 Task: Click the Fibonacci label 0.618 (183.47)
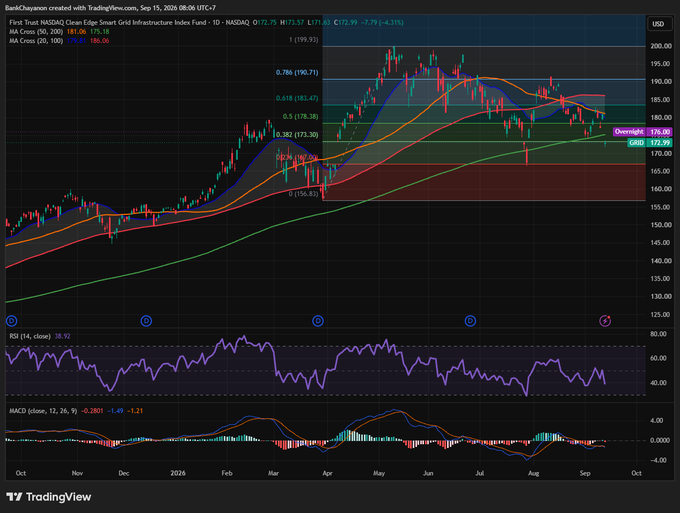297,98
